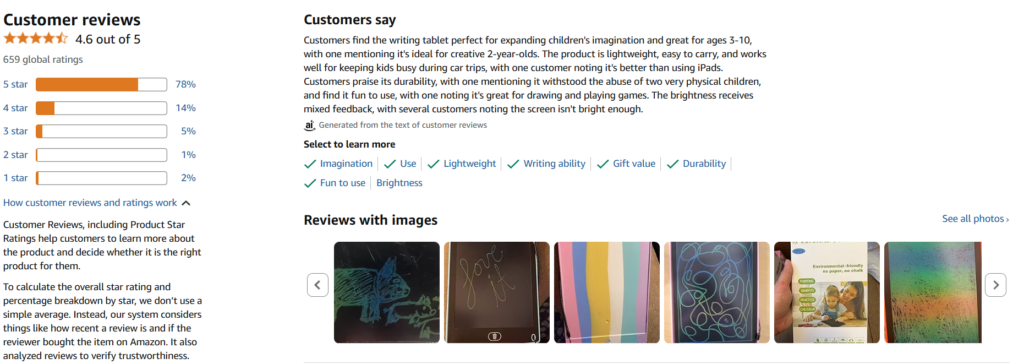Filter reviews by 4 star
This screenshot has width=1024, height=364.
(15, 108)
